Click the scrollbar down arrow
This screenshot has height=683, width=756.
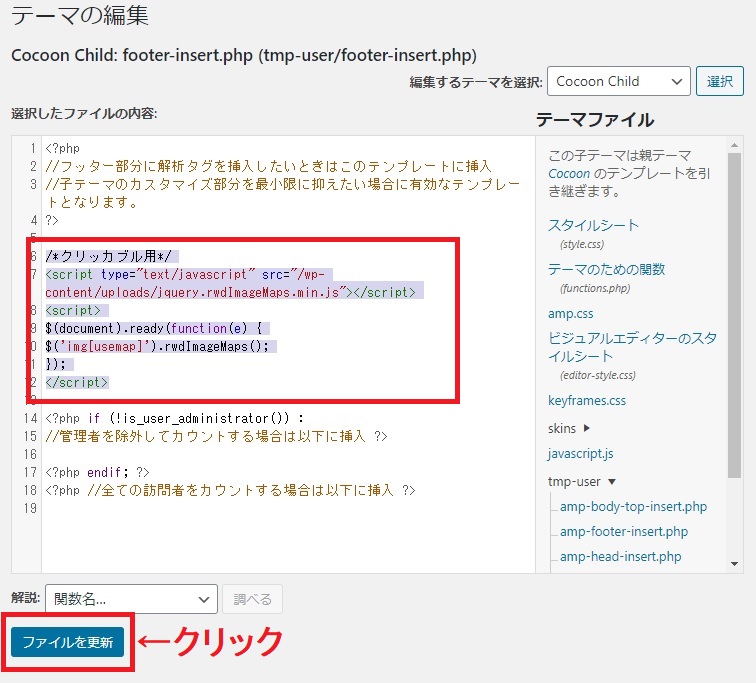(x=734, y=564)
